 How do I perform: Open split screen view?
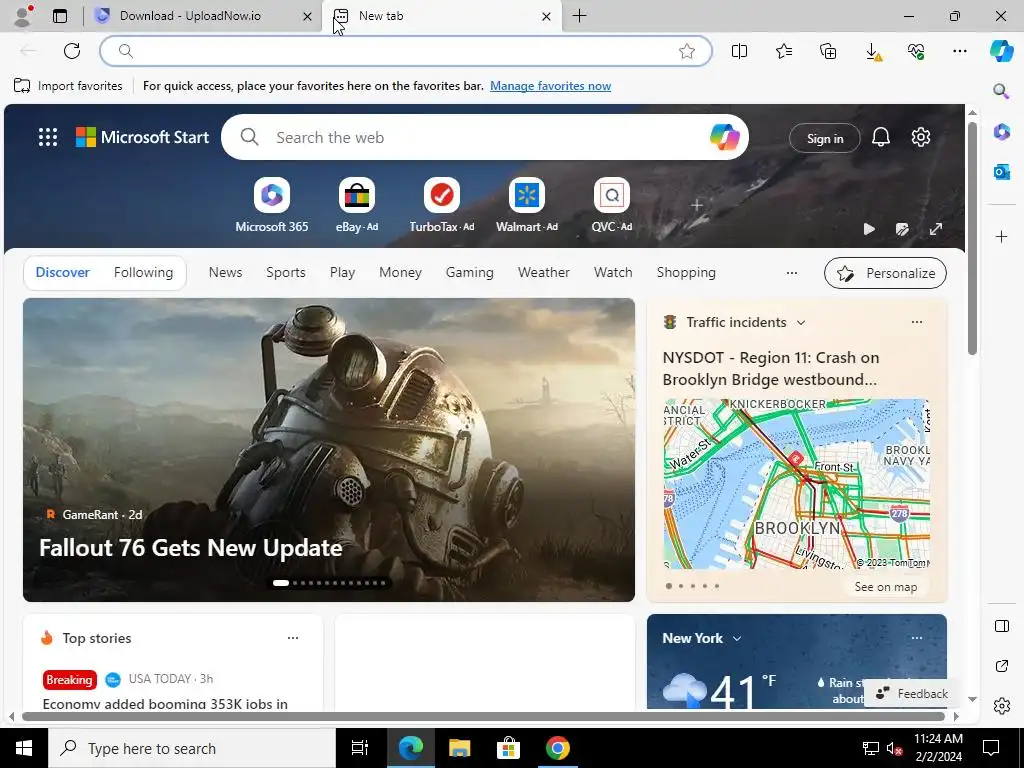(x=739, y=51)
